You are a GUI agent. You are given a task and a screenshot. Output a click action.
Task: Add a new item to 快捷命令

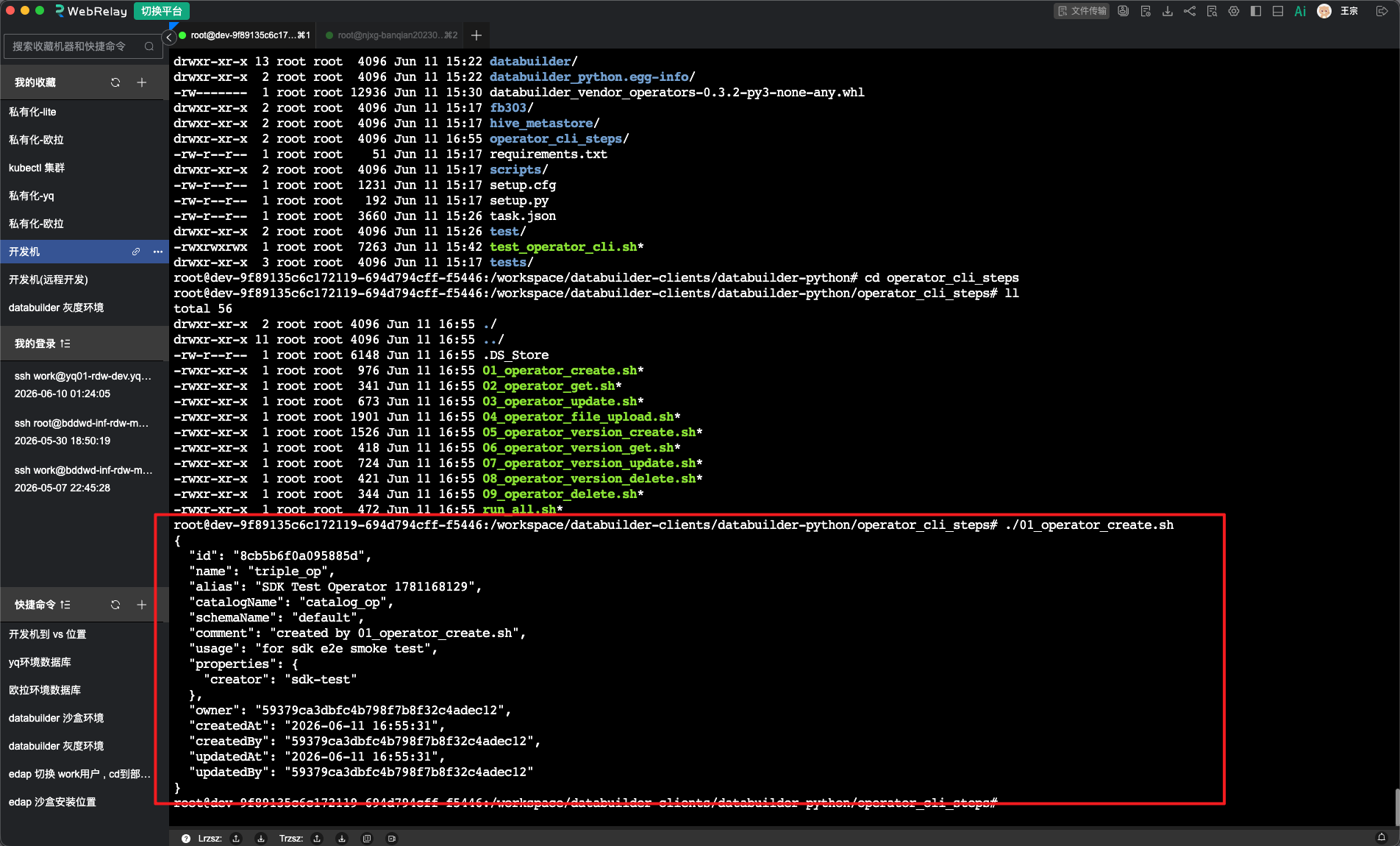tap(142, 605)
